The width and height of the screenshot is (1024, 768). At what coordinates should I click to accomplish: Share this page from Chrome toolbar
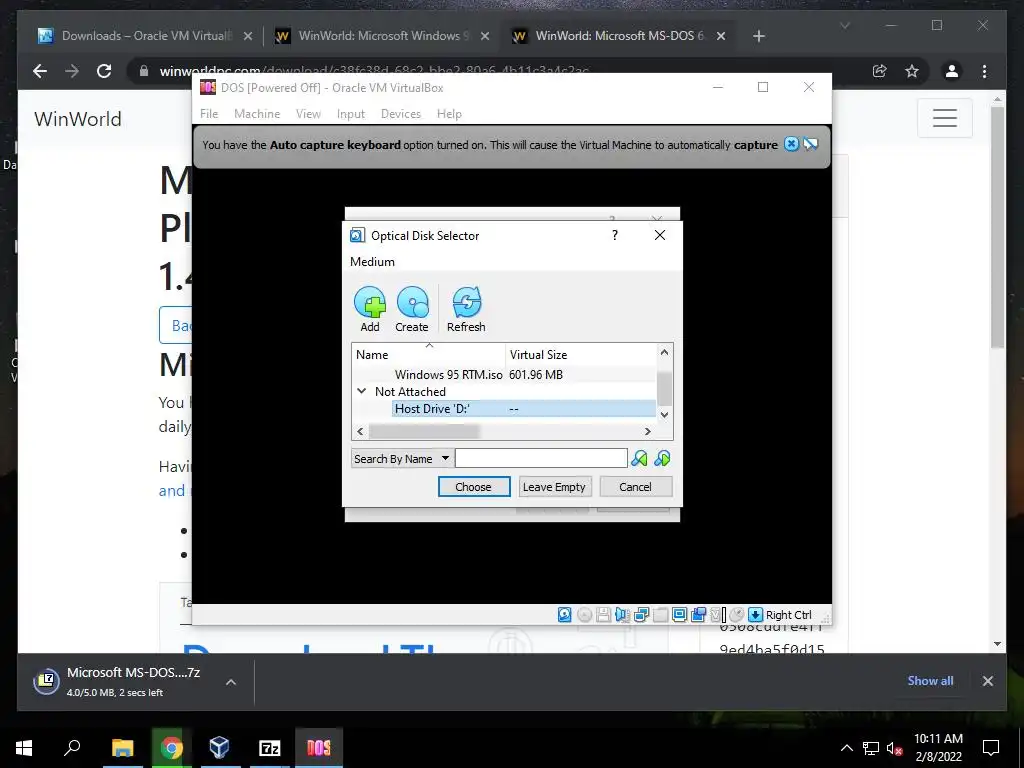tap(880, 71)
